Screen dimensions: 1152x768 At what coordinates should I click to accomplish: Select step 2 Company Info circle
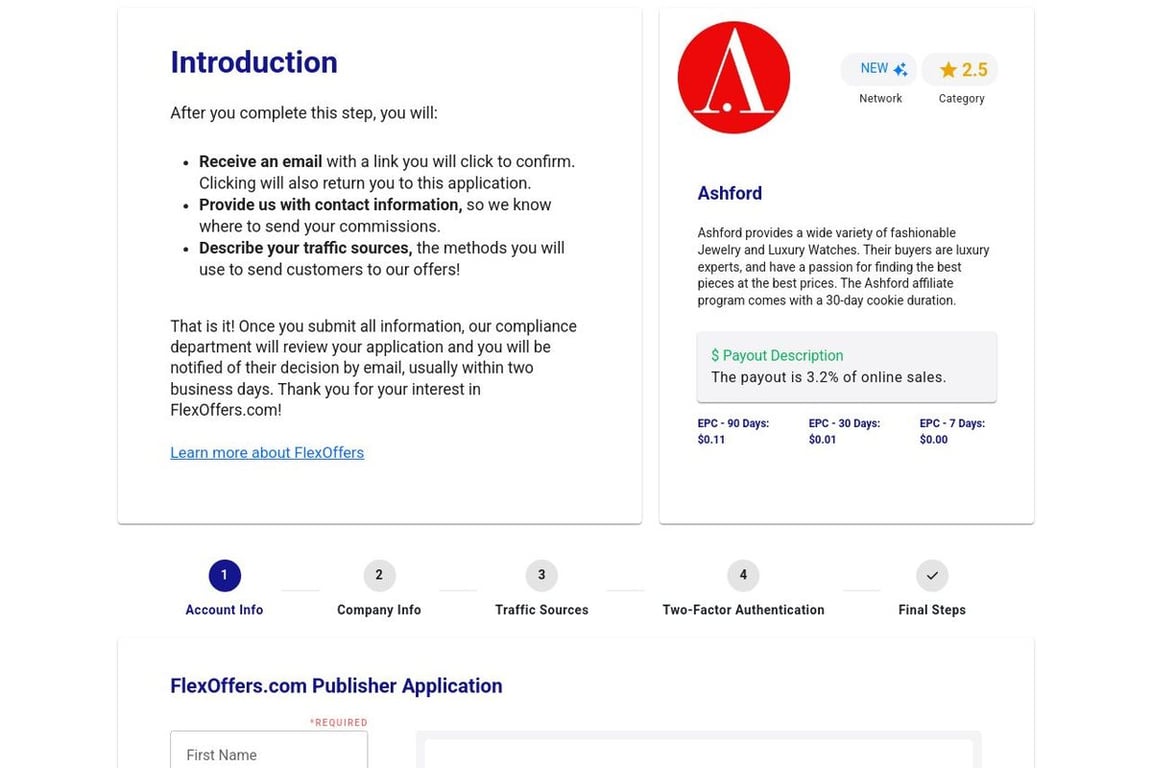[x=379, y=575]
